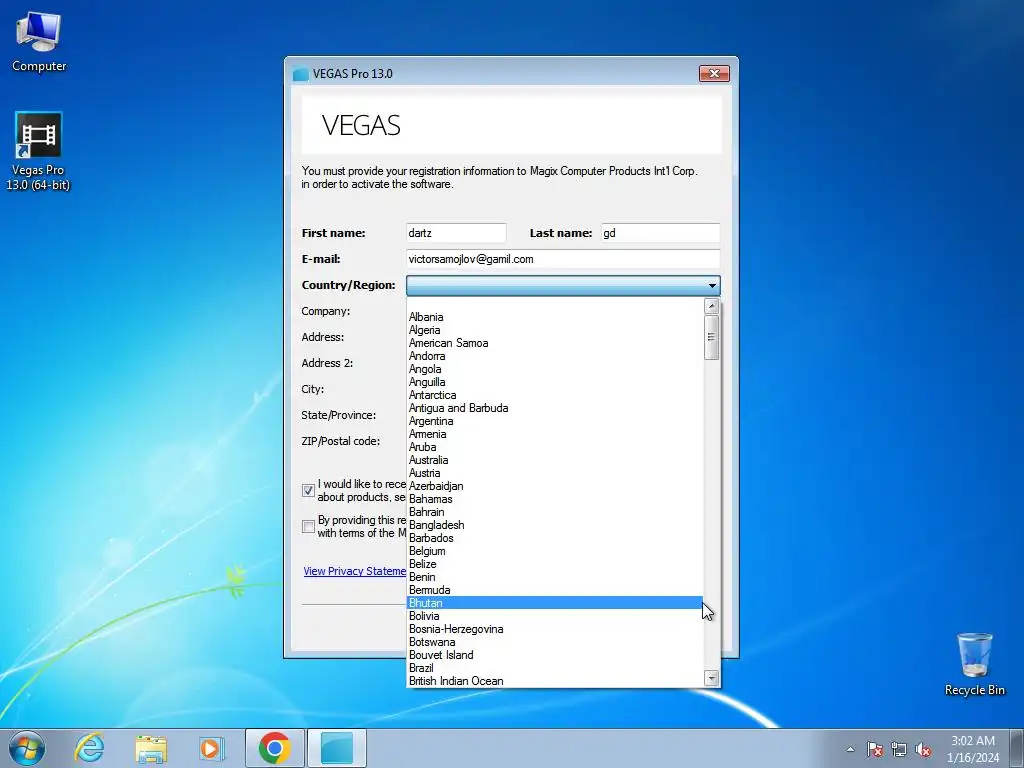
Task: Click the First name input field
Action: [x=456, y=233]
